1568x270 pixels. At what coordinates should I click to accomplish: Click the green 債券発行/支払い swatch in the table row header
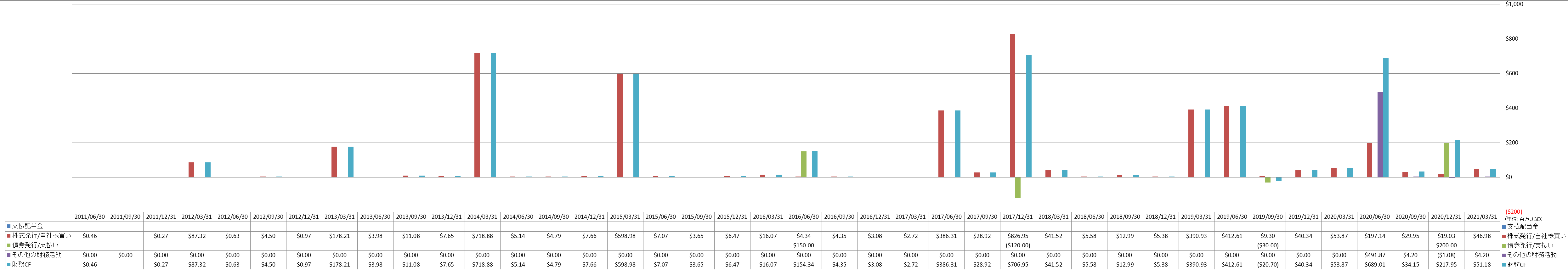tap(8, 246)
